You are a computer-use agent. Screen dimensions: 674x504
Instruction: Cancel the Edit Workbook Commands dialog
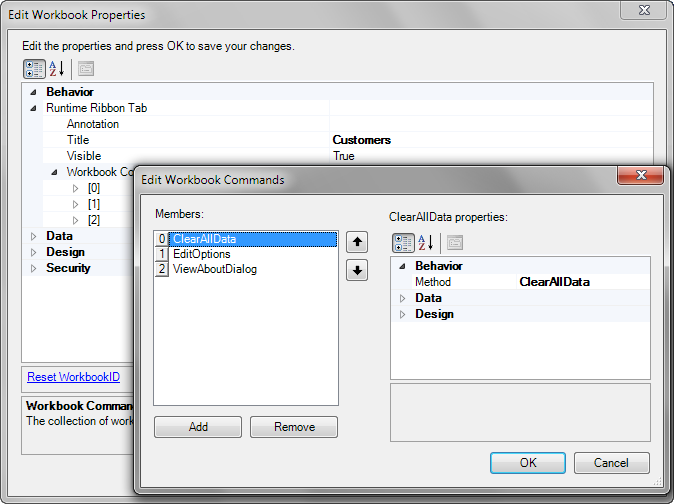pyautogui.click(x=611, y=463)
